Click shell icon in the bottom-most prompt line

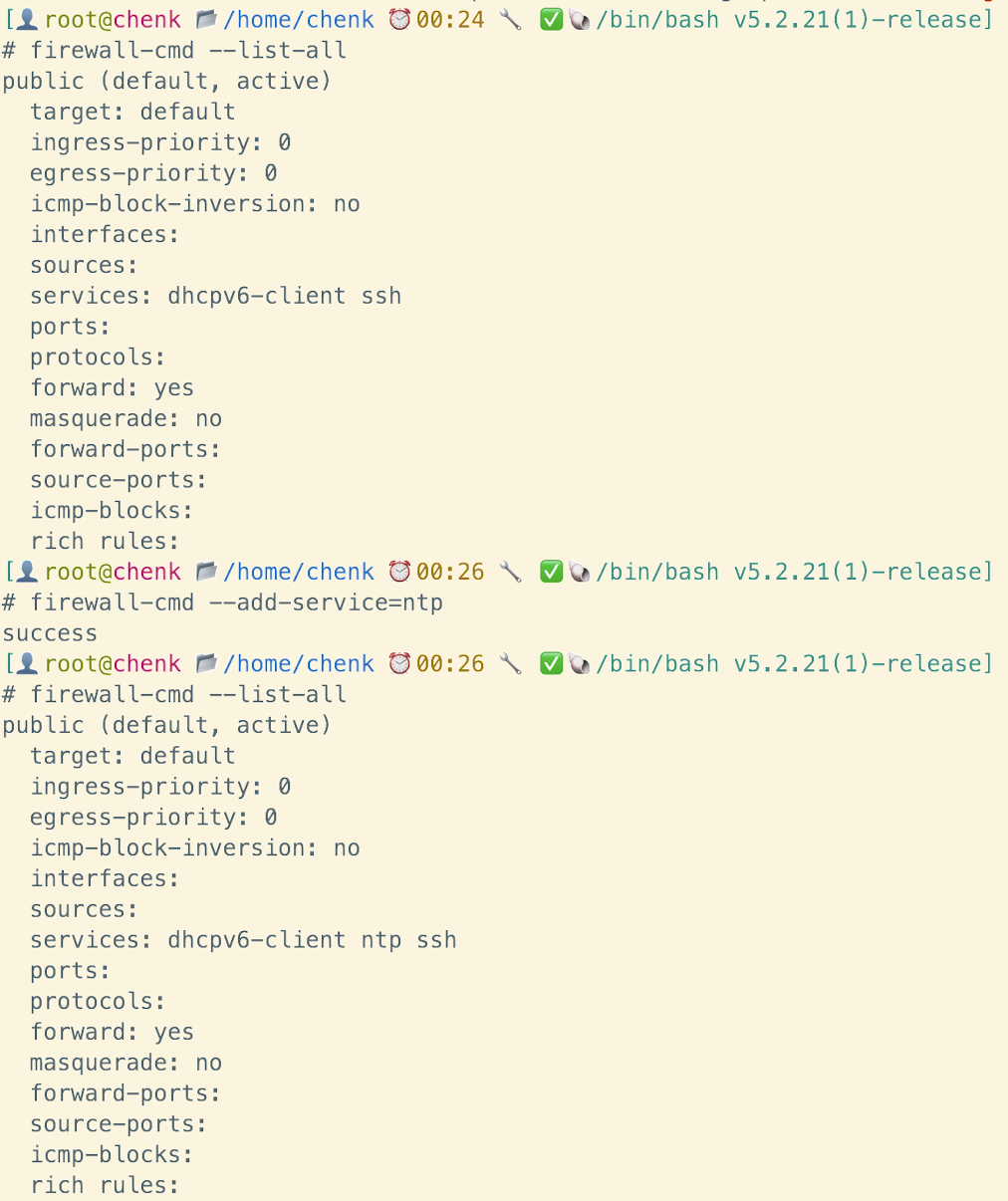point(580,663)
